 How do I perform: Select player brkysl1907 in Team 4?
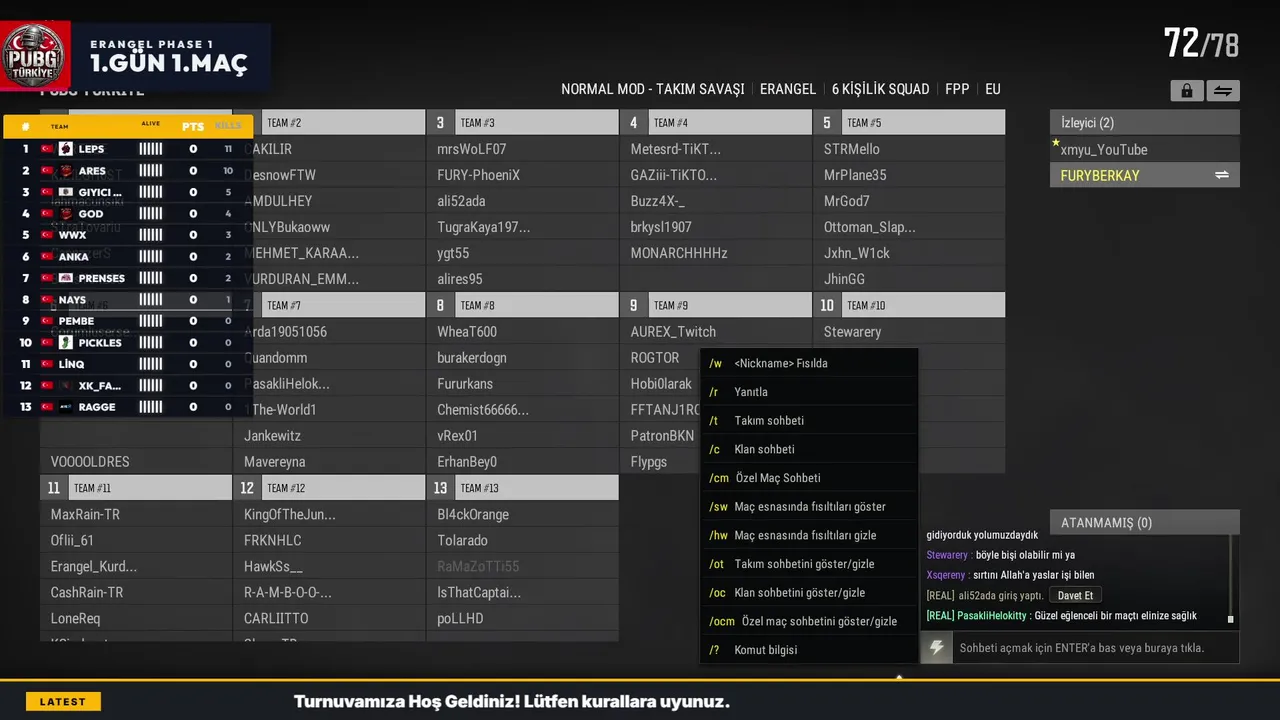point(715,227)
